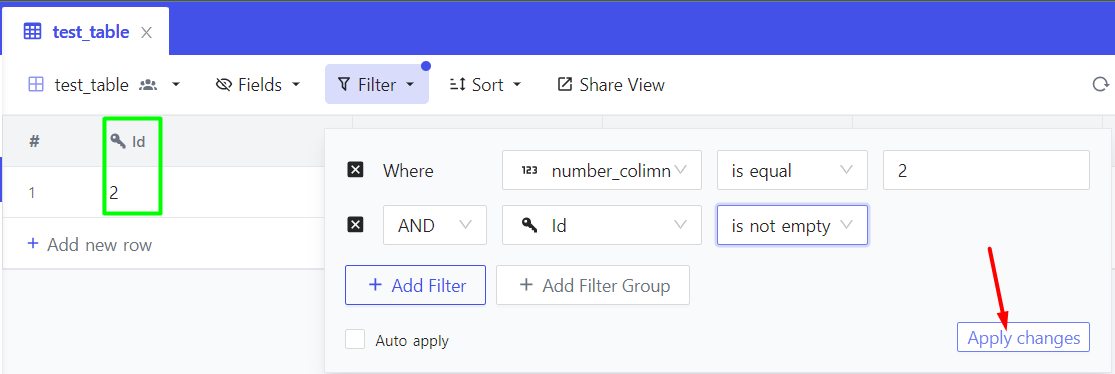Screen dimensions: 1115x374
Task: Open the 'is equal' comparison dropdown
Action: click(x=792, y=170)
